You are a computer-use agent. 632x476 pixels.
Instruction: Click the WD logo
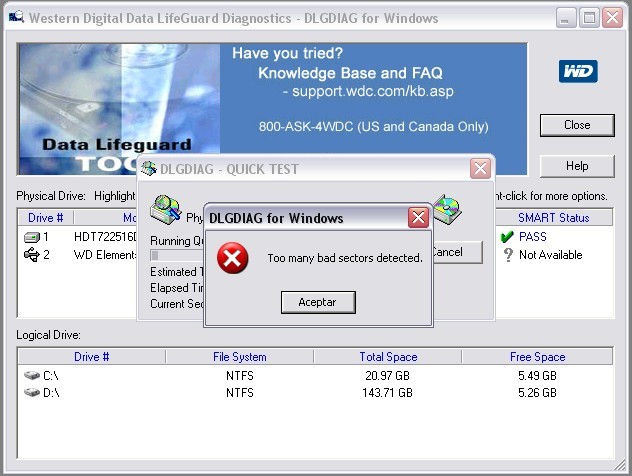578,71
